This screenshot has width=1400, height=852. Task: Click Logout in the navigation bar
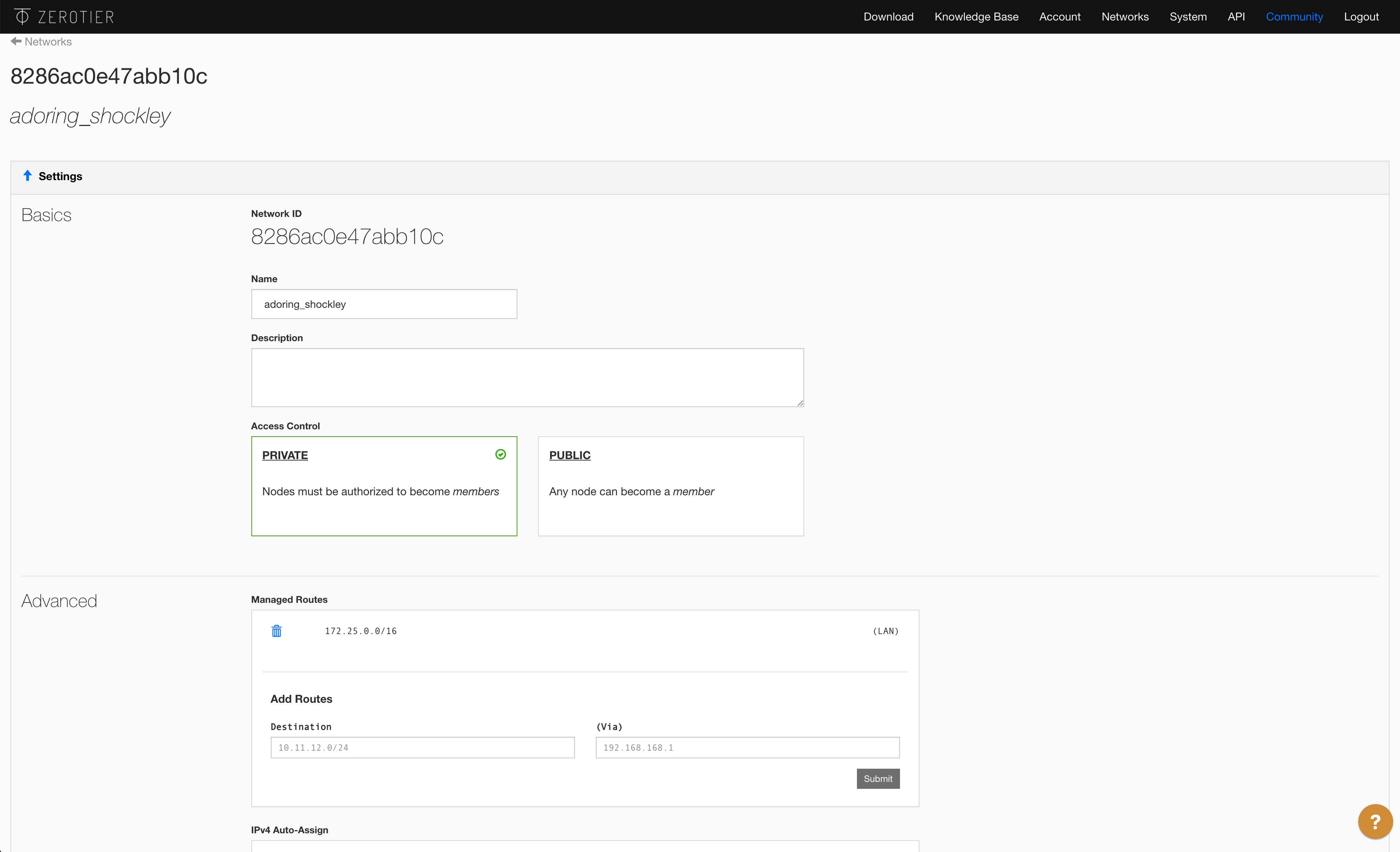pyautogui.click(x=1361, y=16)
